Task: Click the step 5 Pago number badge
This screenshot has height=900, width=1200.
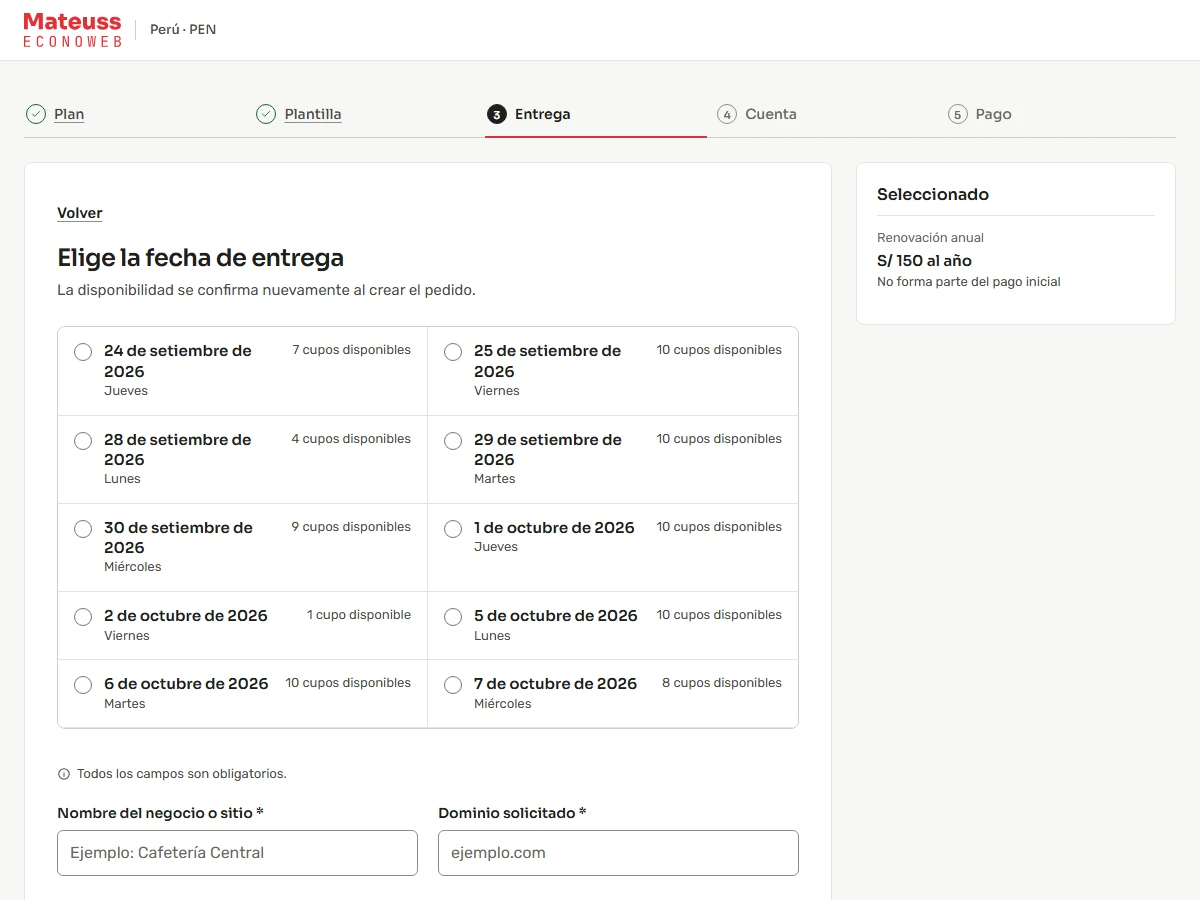Action: click(958, 114)
